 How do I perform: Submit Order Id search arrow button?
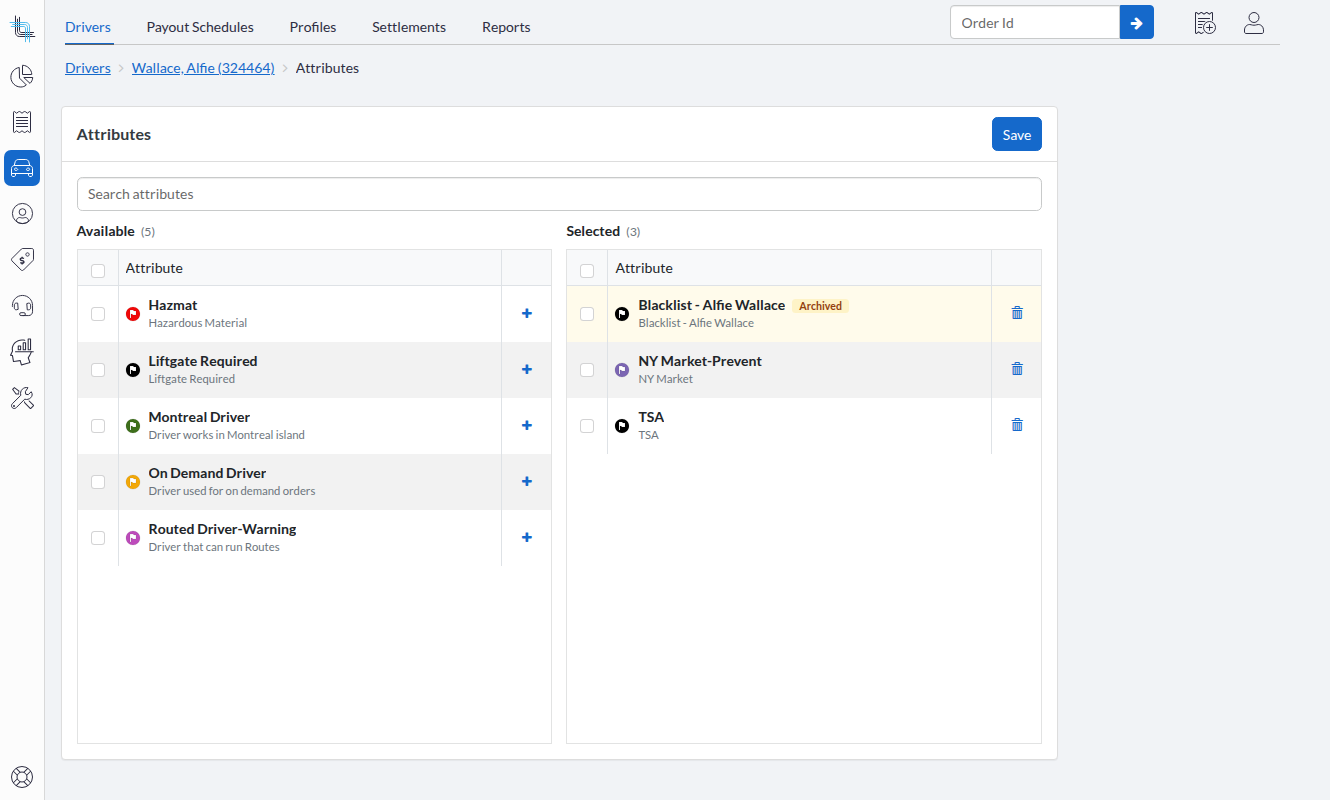point(1137,22)
